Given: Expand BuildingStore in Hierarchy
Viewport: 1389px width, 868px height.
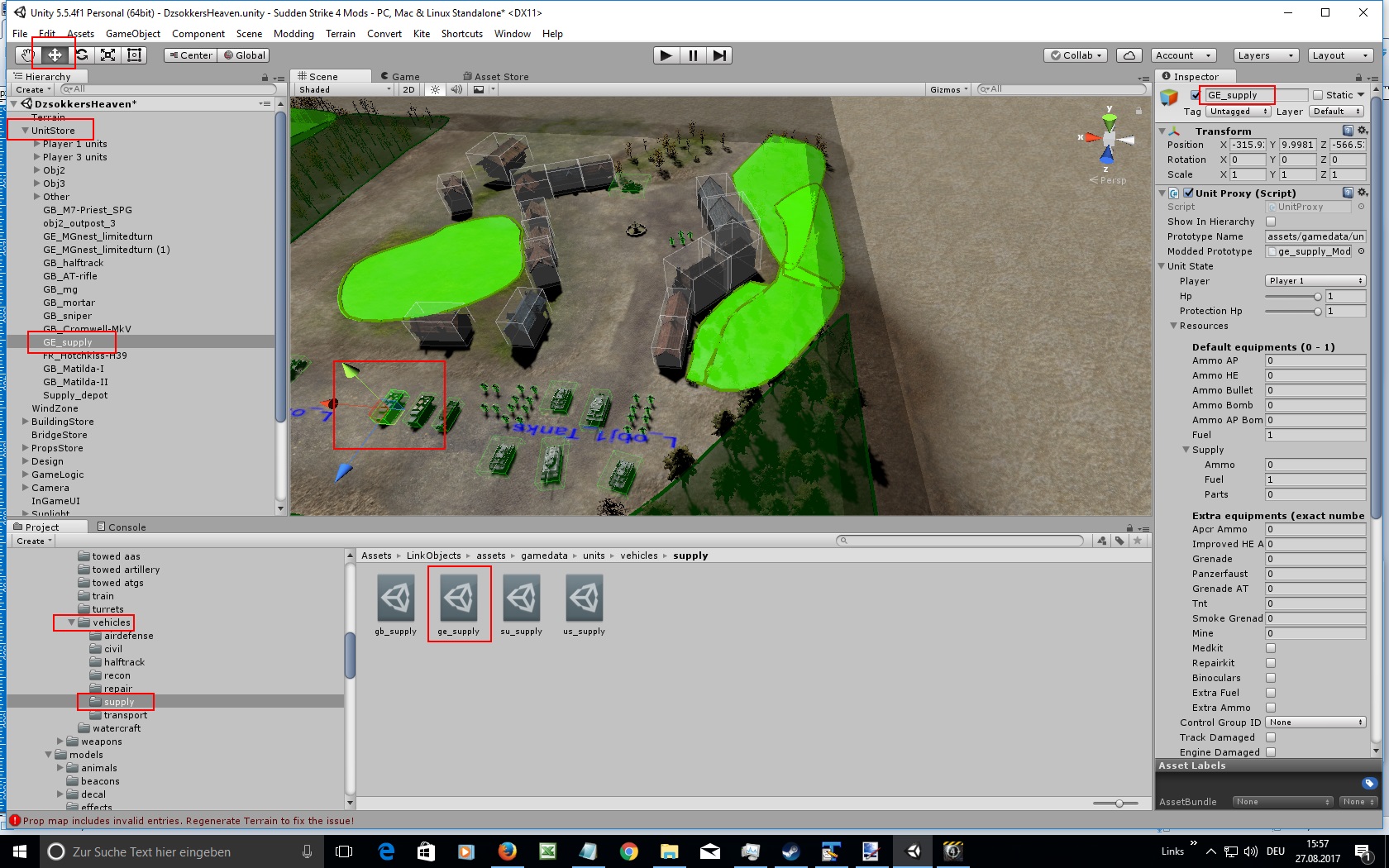Looking at the screenshot, I should (x=25, y=422).
